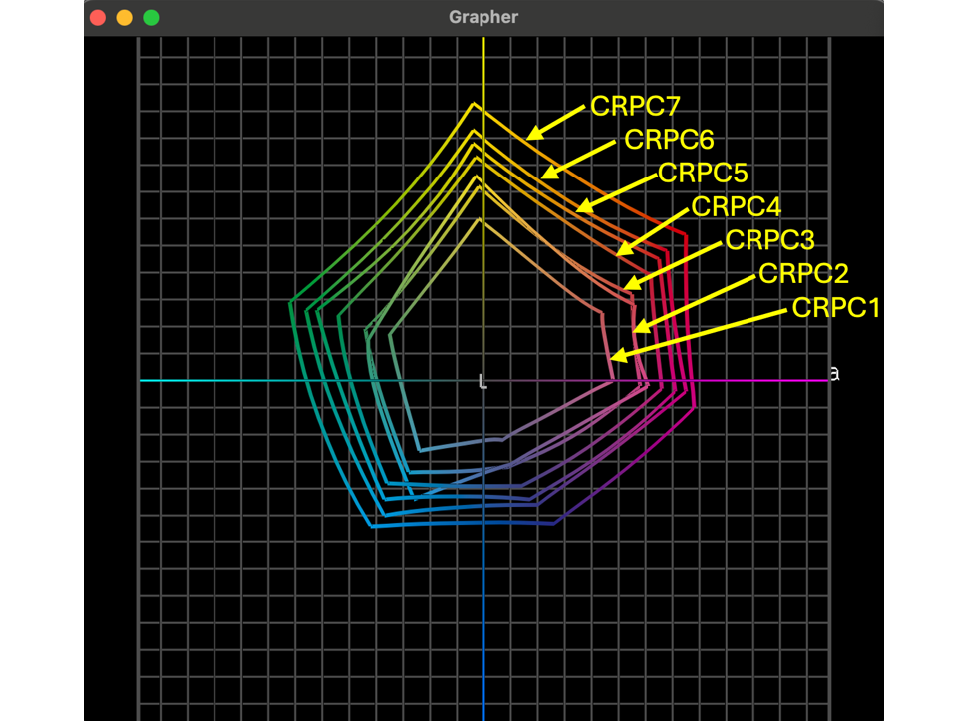Select the CRPC4 label
The image size is (959, 721).
click(736, 207)
